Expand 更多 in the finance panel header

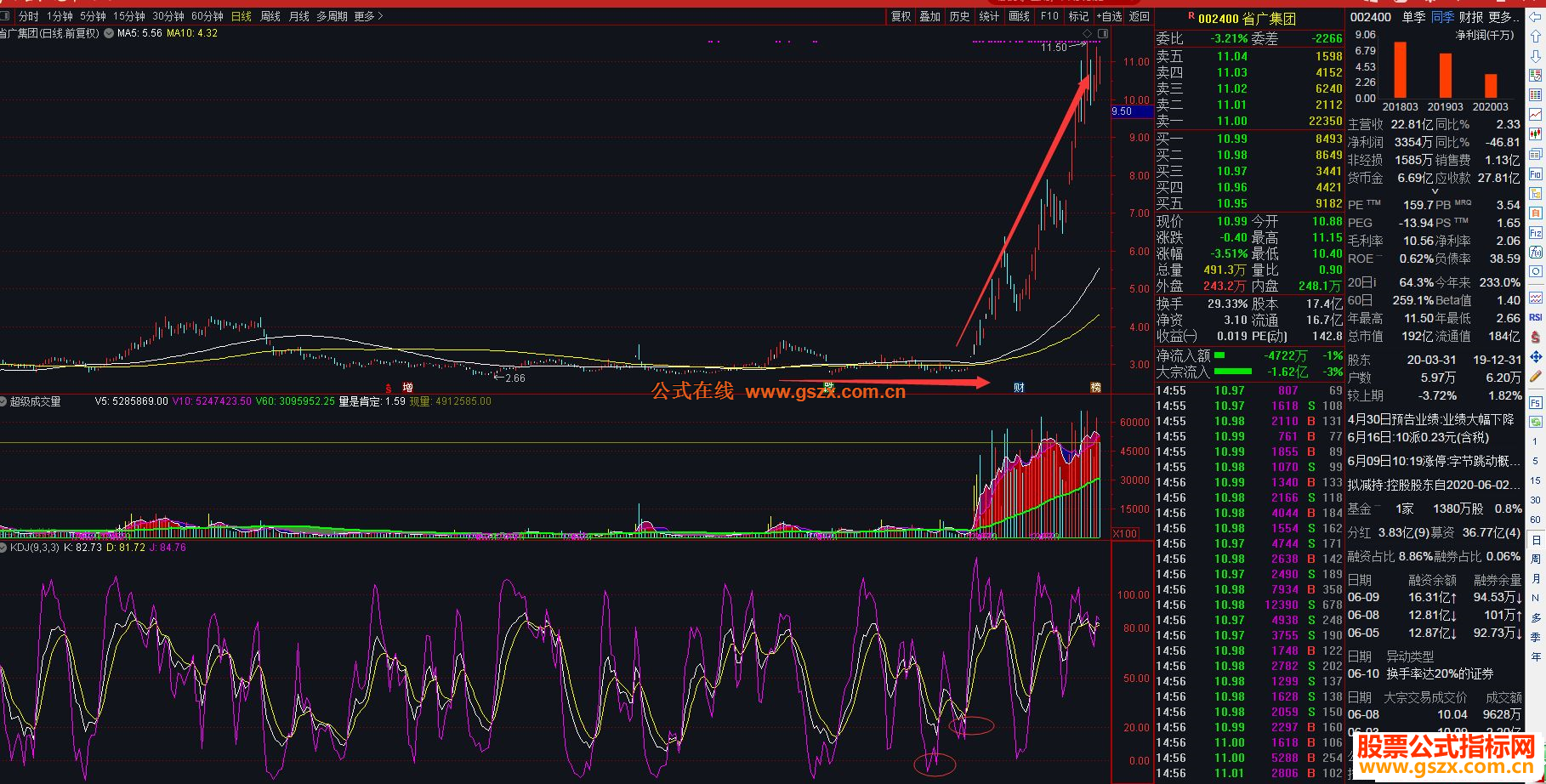1504,17
